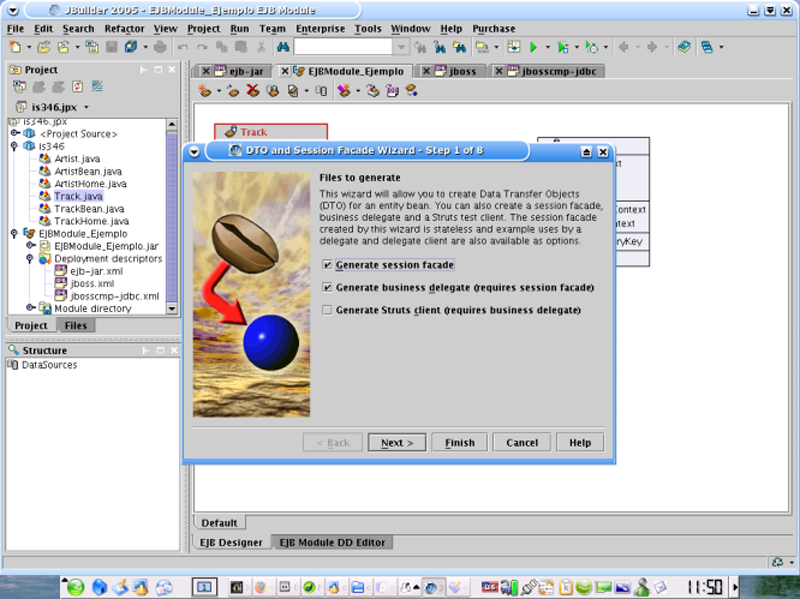Switch to EJB Module DD Editor tab
This screenshot has width=800, height=599.
332,542
